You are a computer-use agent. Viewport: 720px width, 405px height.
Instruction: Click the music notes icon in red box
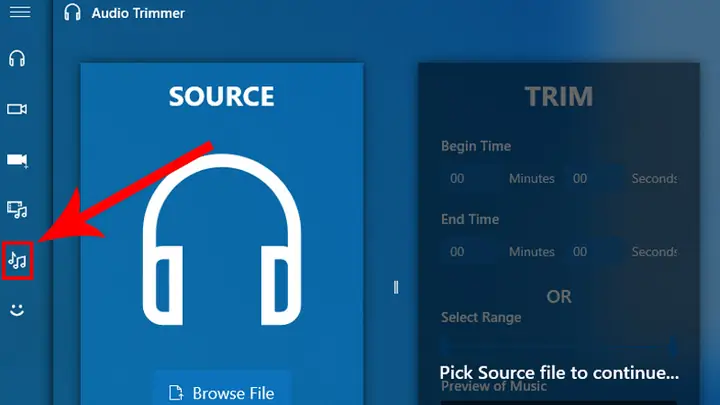17,261
